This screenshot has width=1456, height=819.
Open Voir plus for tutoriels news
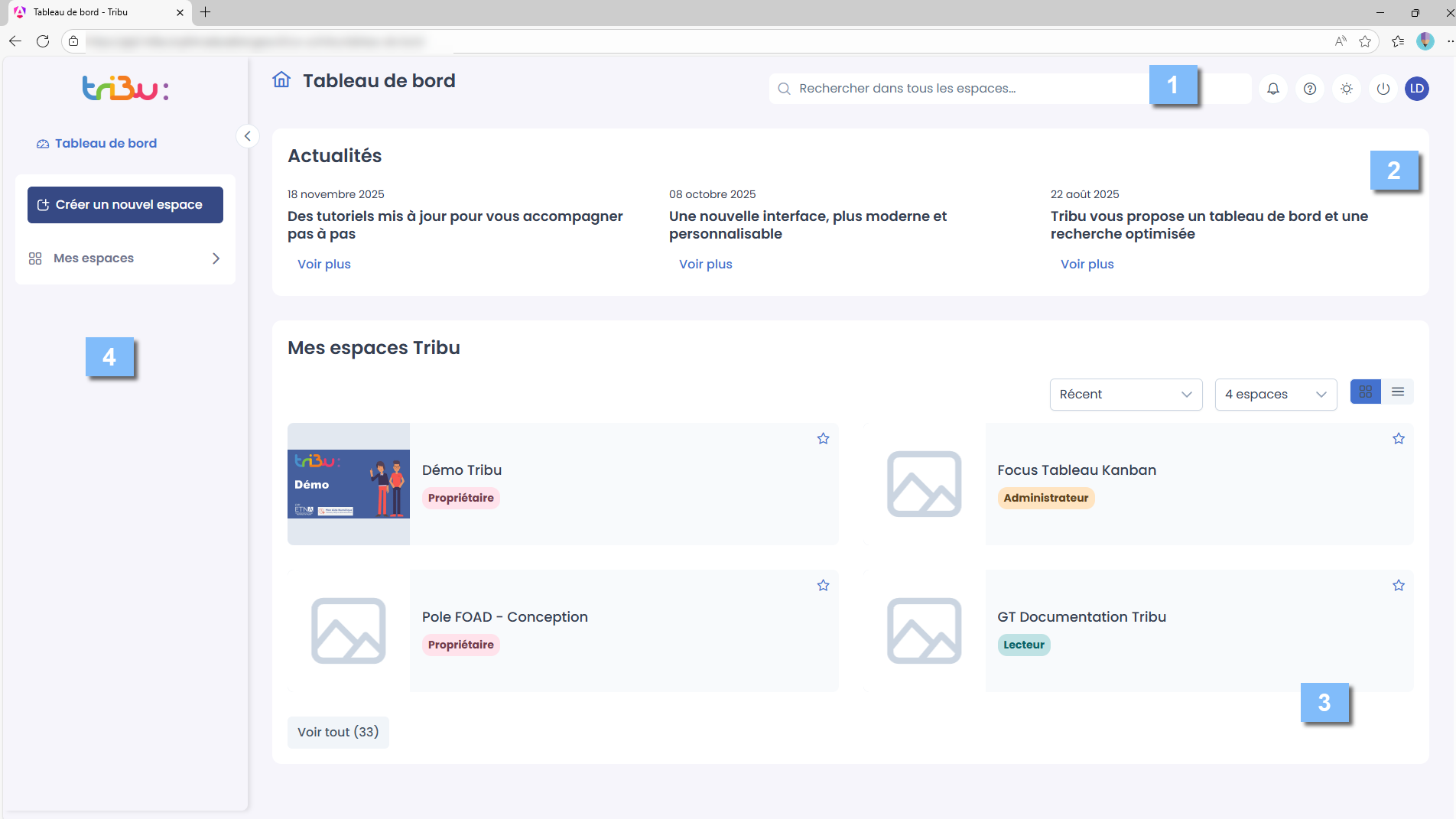(324, 264)
